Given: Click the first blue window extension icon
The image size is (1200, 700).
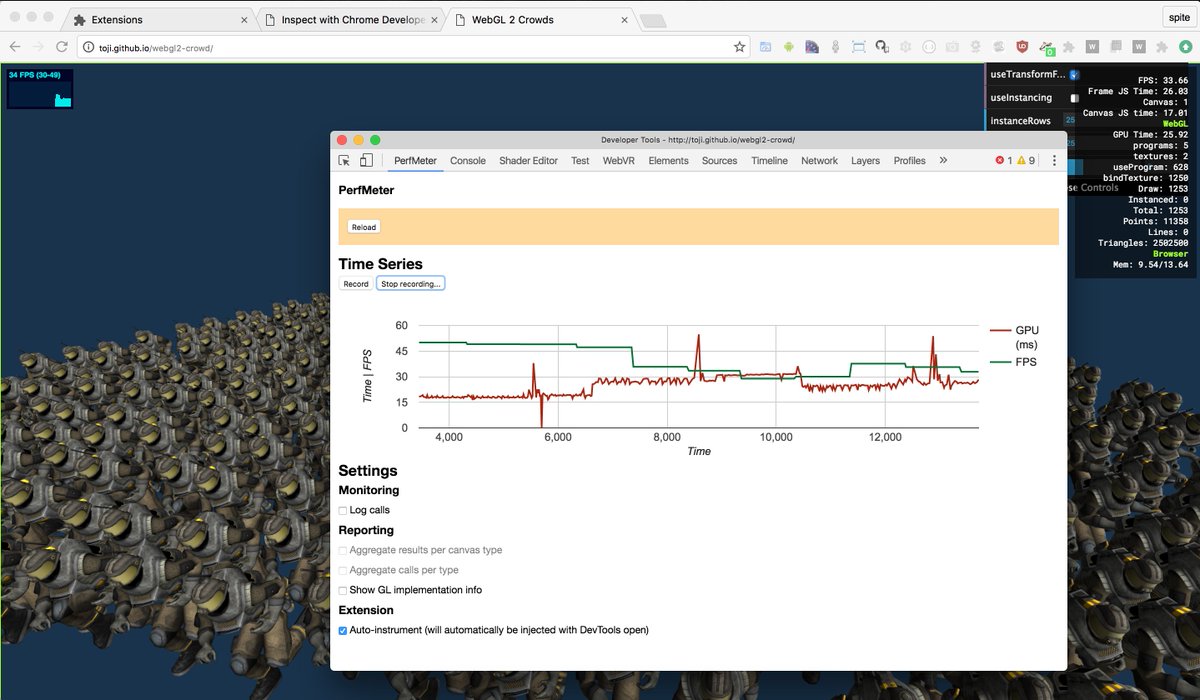Looking at the screenshot, I should [x=765, y=47].
